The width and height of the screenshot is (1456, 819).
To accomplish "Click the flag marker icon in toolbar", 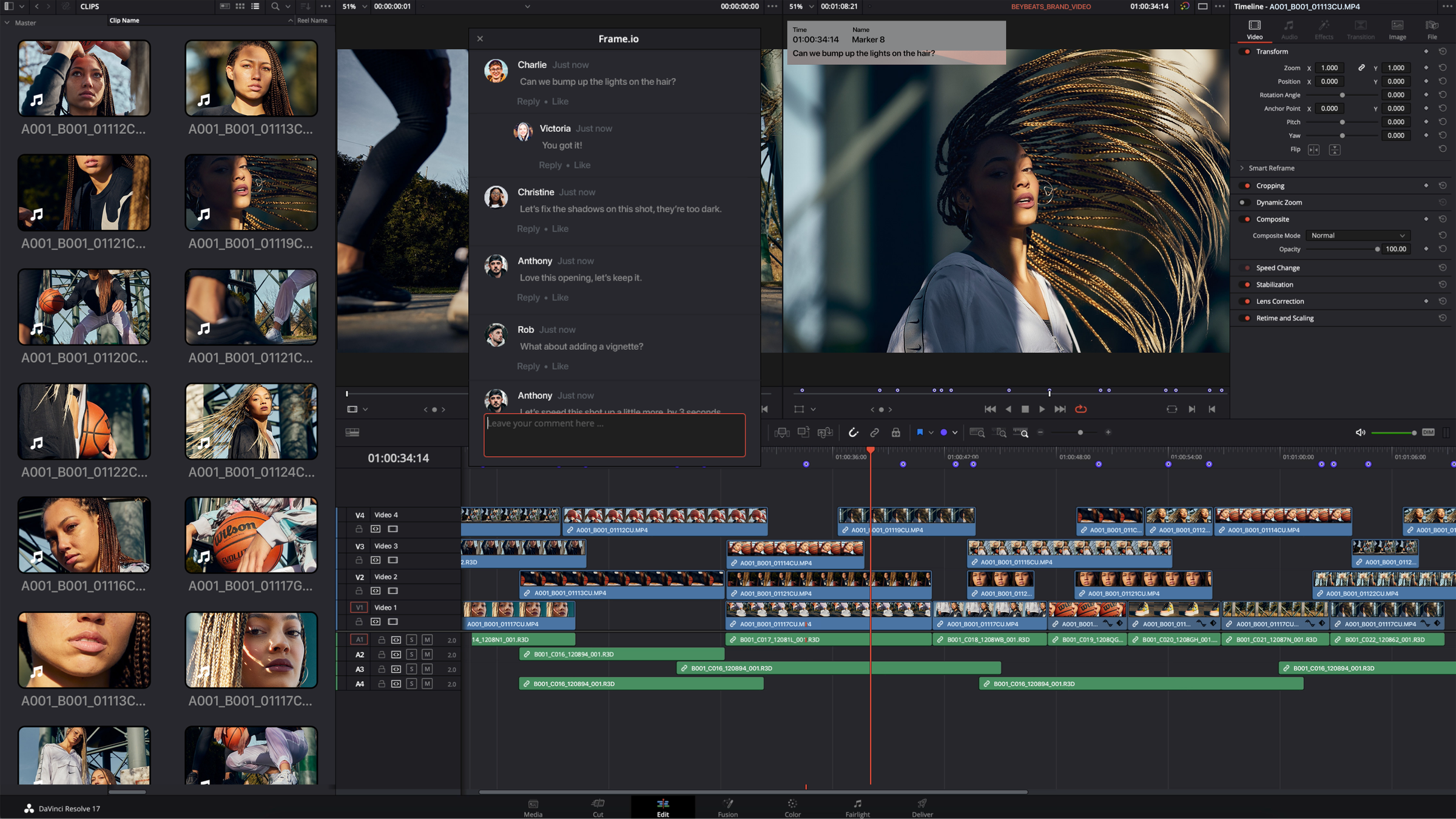I will tap(920, 433).
